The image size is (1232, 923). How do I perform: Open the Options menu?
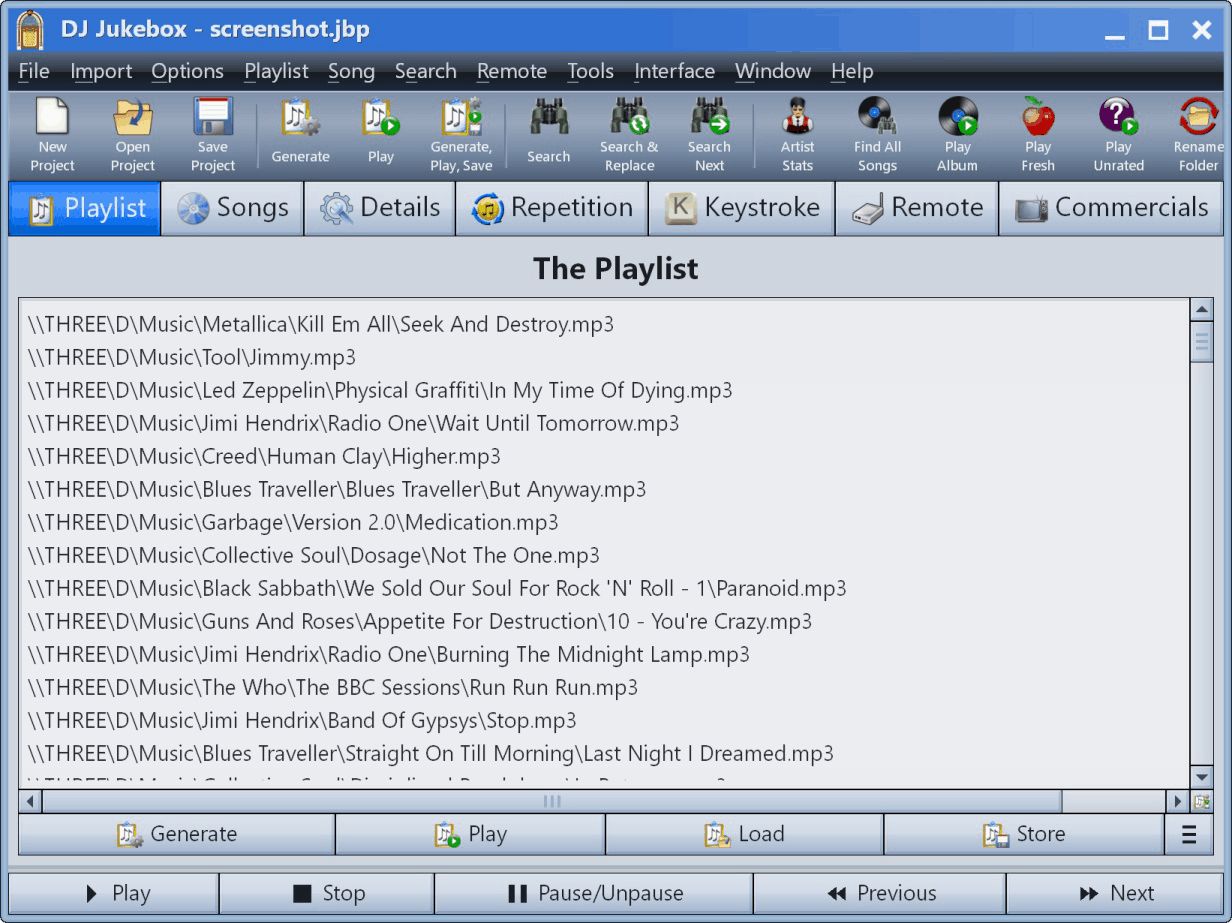click(188, 71)
